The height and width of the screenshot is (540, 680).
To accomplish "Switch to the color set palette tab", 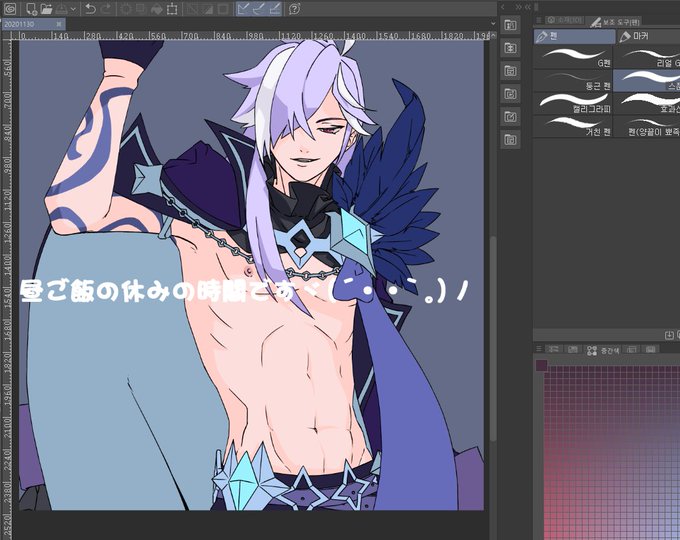I will (572, 349).
